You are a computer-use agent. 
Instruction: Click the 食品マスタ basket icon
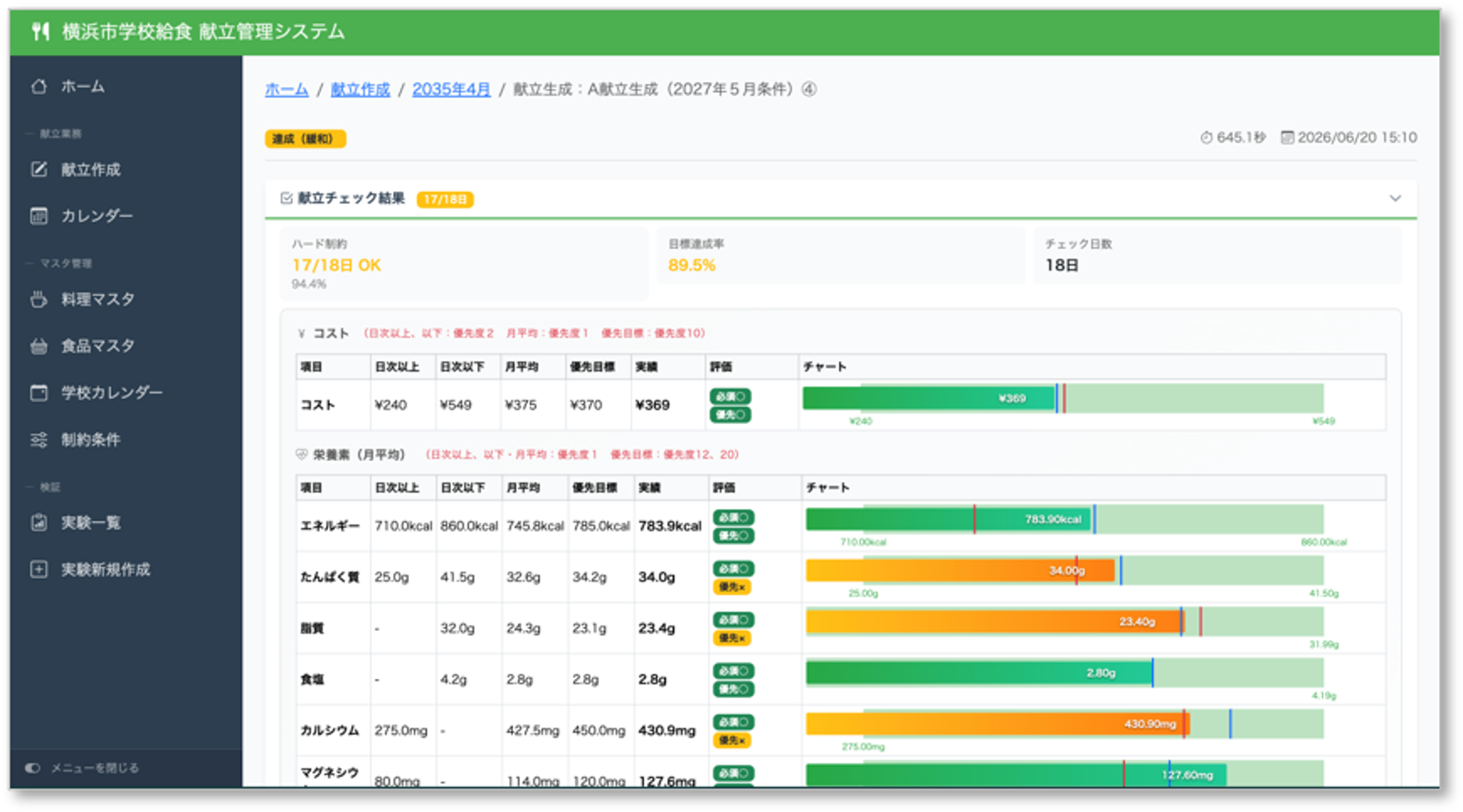(39, 346)
